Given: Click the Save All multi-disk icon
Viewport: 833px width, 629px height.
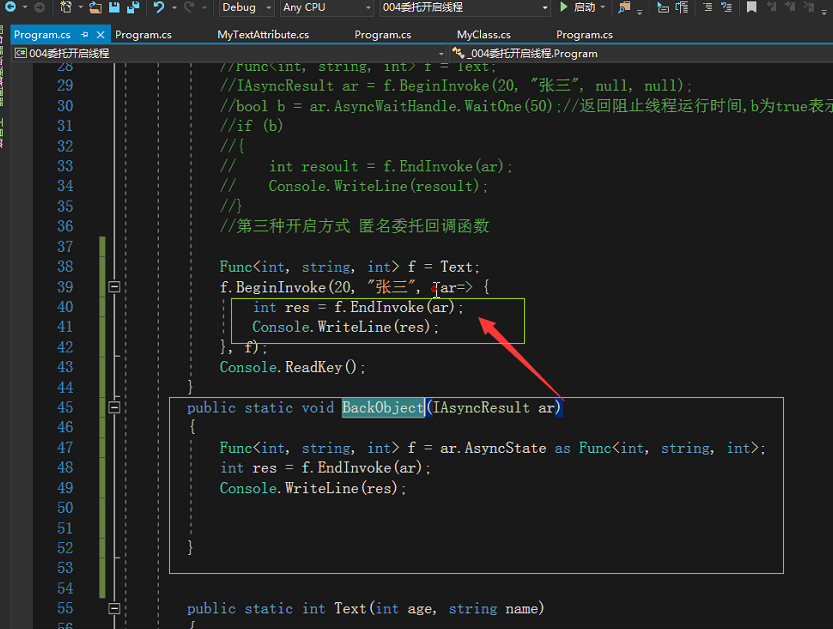Looking at the screenshot, I should pyautogui.click(x=133, y=7).
